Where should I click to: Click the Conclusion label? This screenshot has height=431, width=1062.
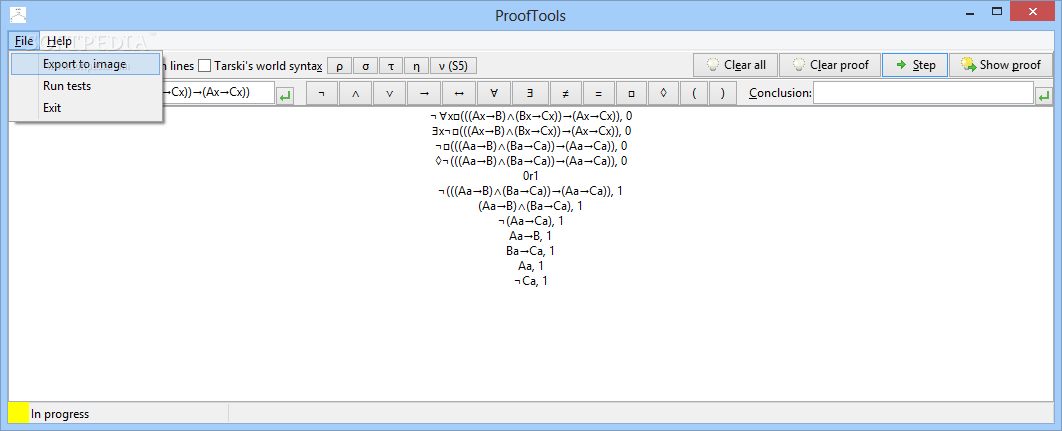780,94
